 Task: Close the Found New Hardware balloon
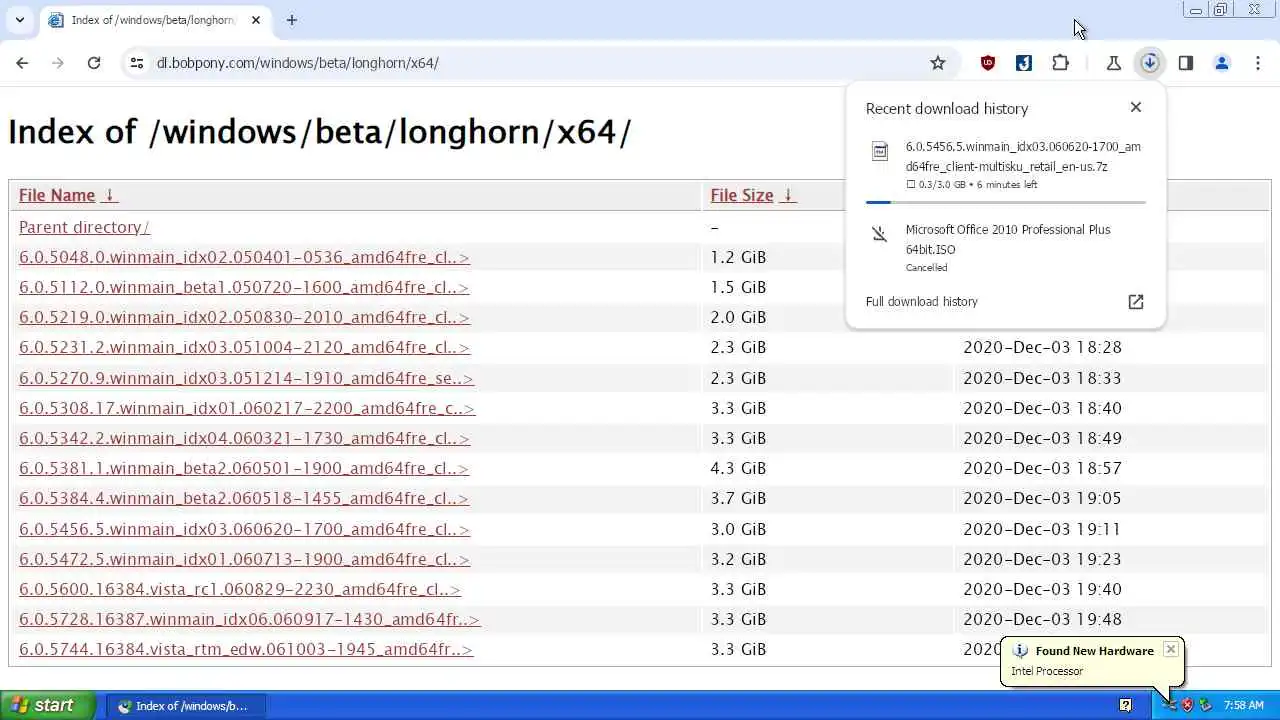pos(1171,650)
